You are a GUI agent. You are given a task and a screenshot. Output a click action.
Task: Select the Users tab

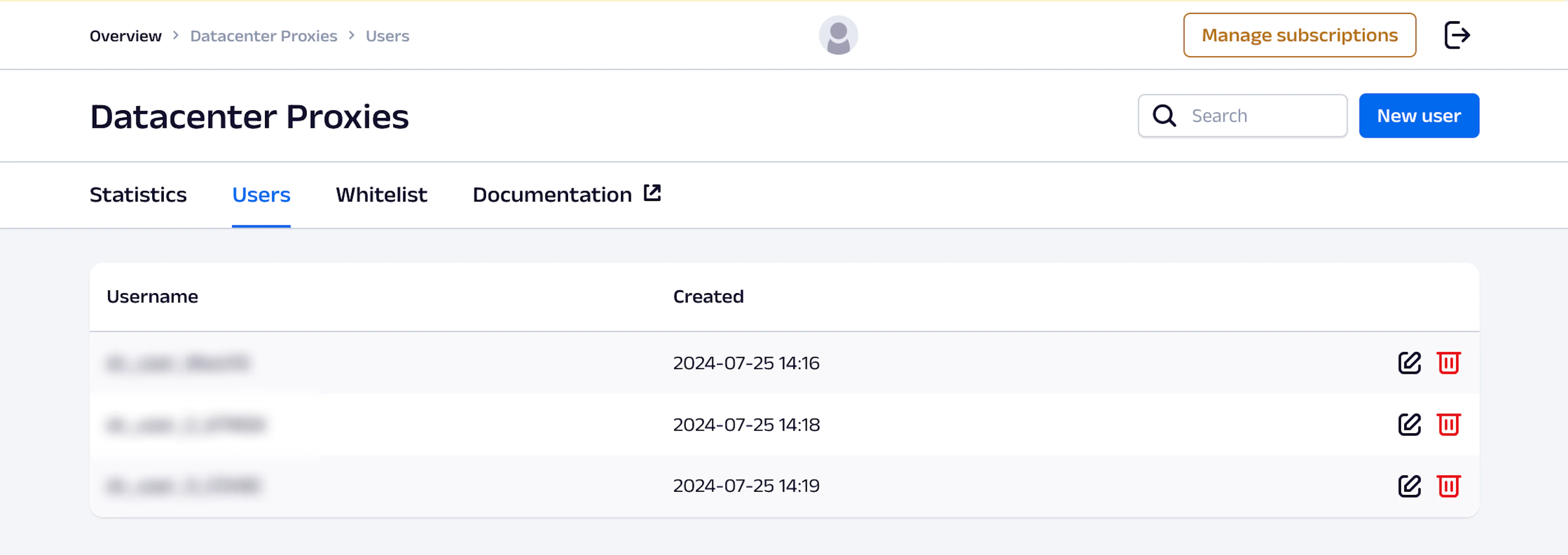pyautogui.click(x=261, y=195)
